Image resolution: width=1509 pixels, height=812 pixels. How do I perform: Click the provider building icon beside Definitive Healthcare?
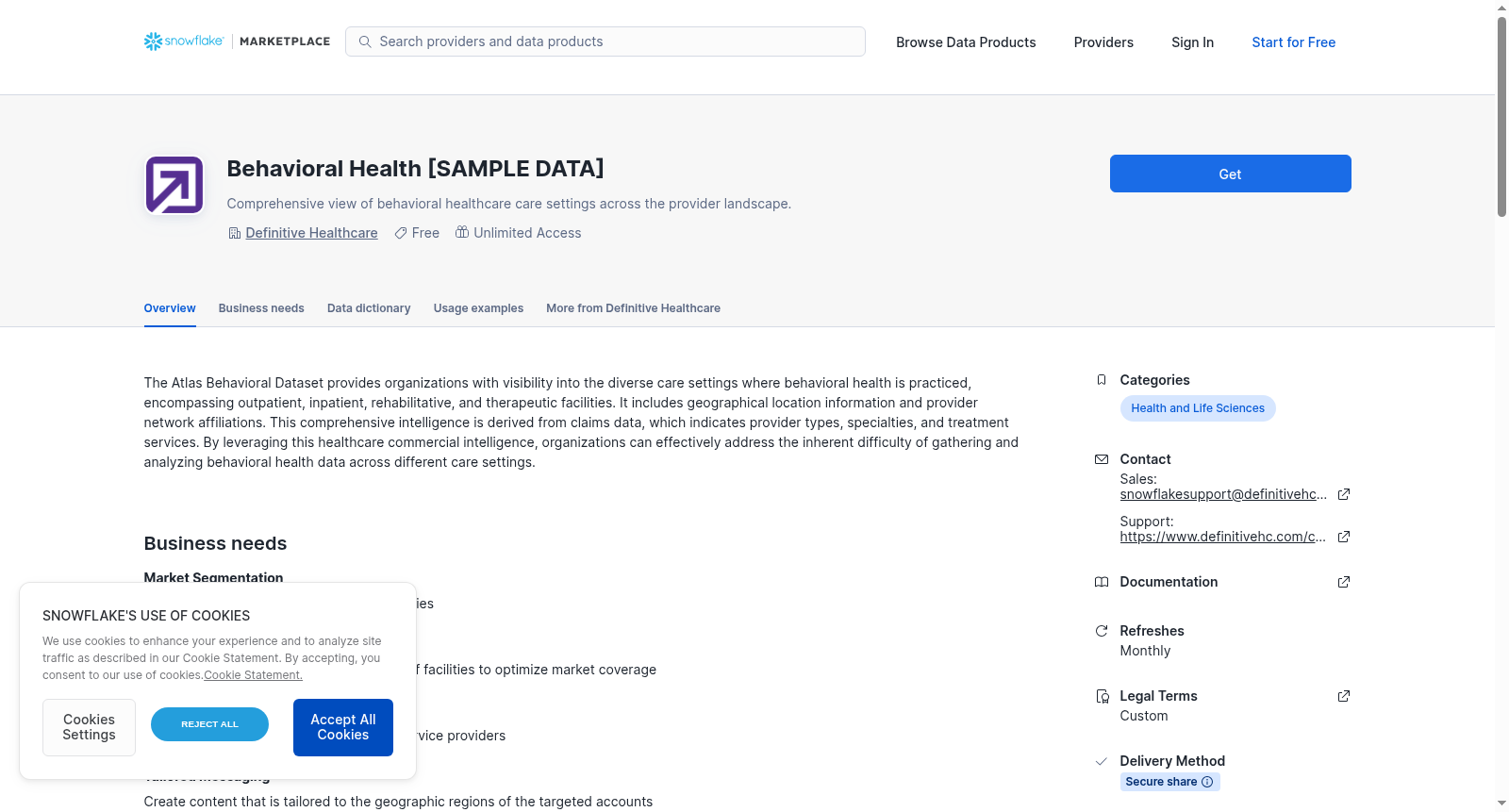[235, 233]
